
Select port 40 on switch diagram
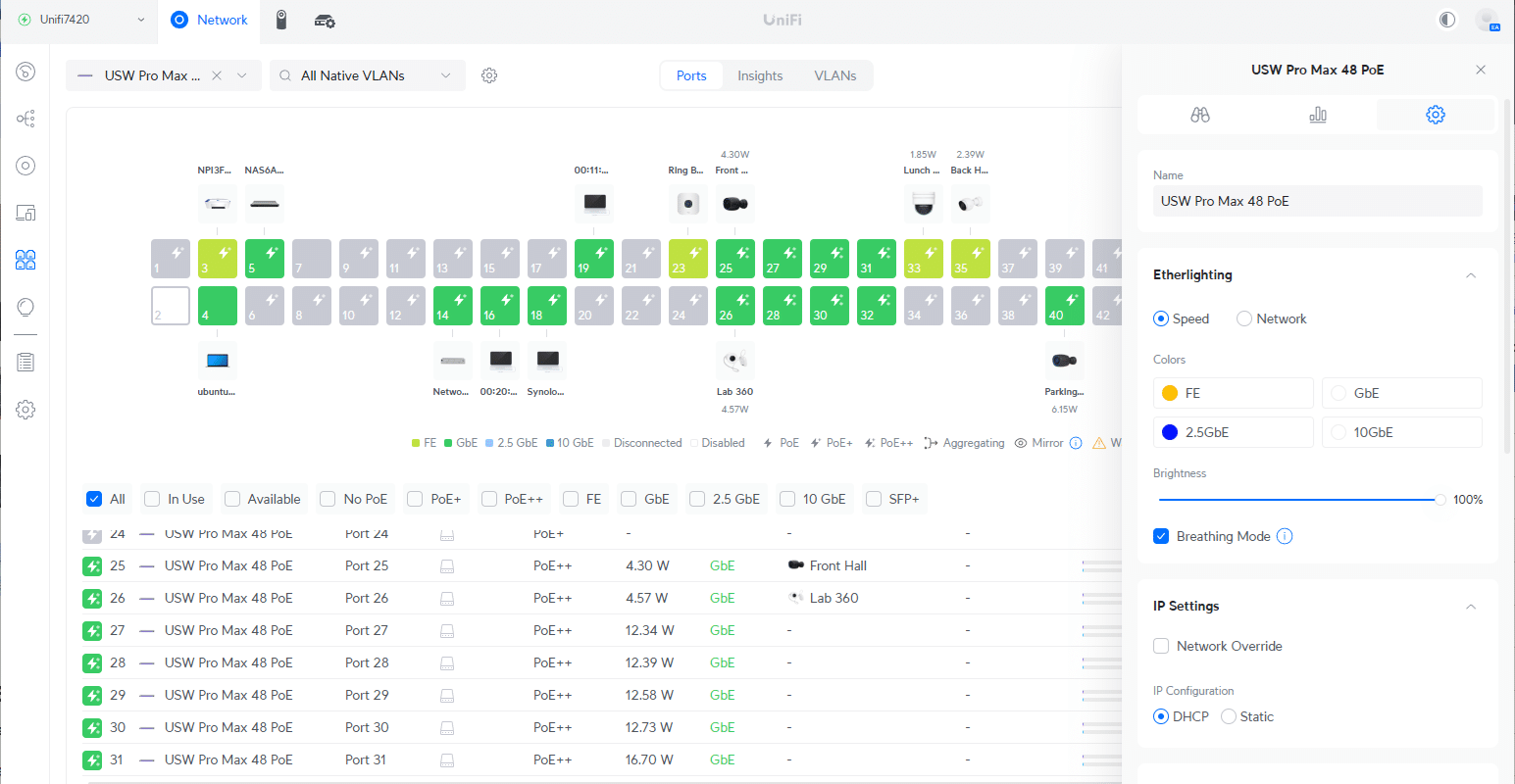pos(1065,306)
